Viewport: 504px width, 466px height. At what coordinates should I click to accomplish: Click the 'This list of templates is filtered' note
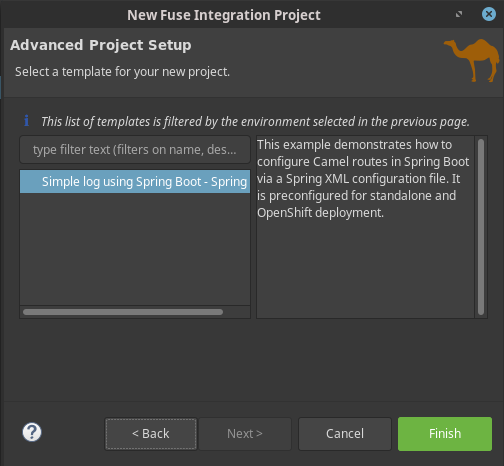pos(255,122)
